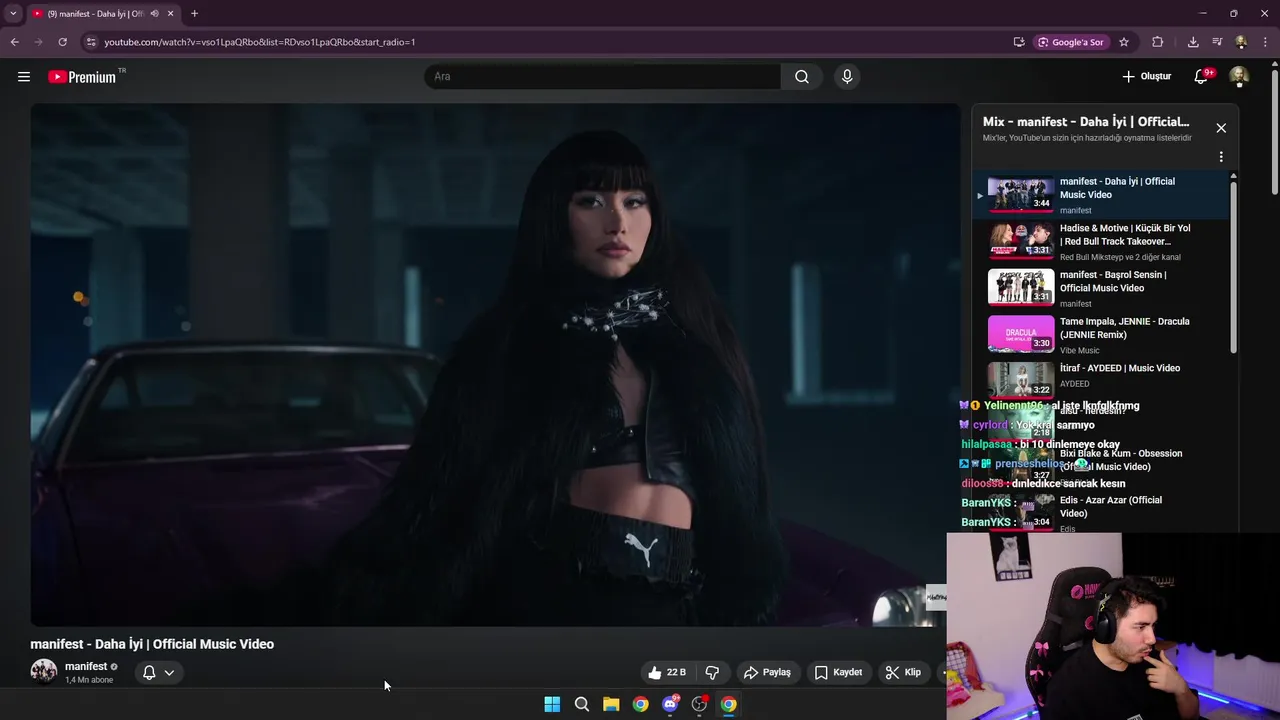Play Edis - Azar Azar official video
Screen dimensions: 1280x720
tap(1105, 512)
